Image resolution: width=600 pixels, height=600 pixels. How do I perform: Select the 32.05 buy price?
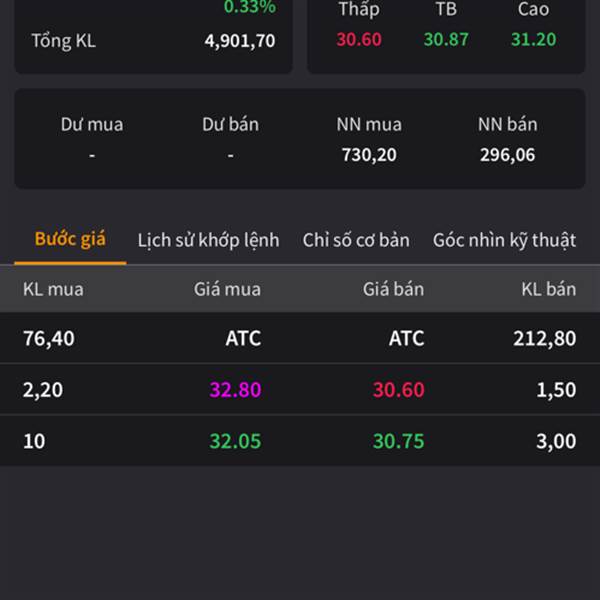point(235,441)
